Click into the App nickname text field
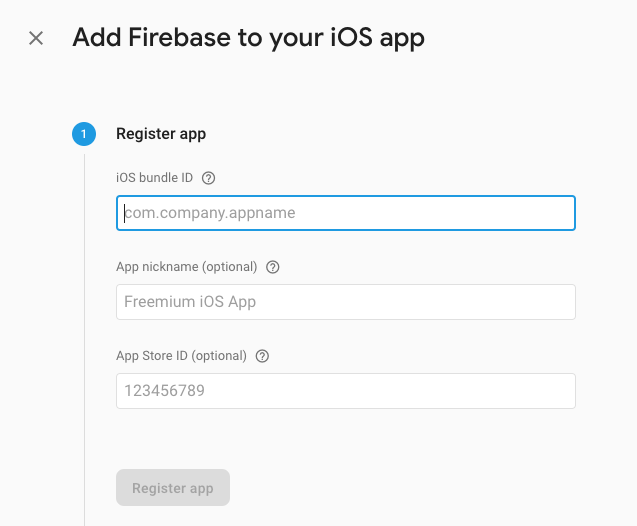This screenshot has width=637, height=526. [x=345, y=302]
